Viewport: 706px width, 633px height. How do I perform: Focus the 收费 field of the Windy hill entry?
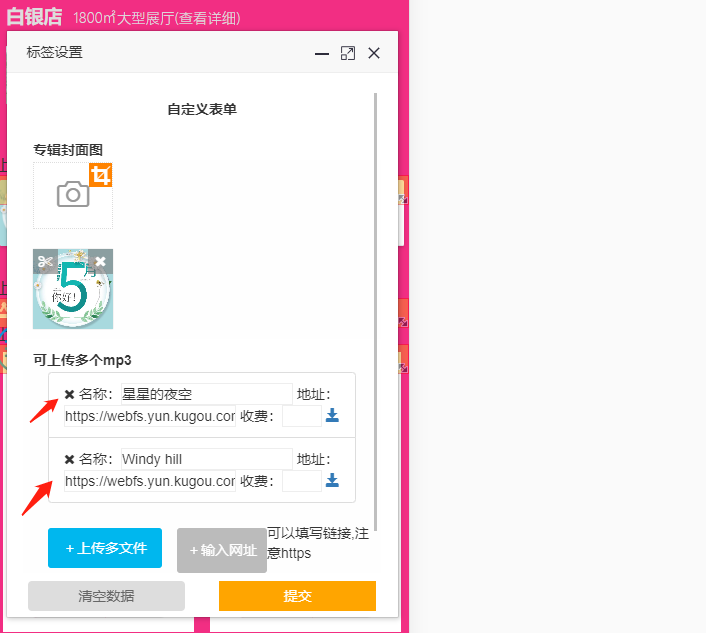click(x=302, y=481)
